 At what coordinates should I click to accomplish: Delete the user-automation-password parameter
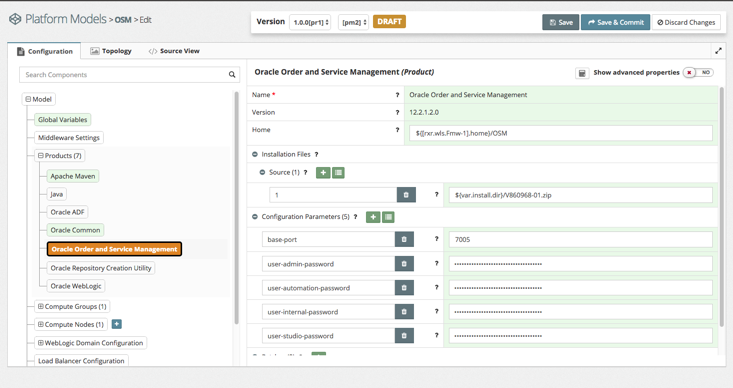click(x=404, y=287)
